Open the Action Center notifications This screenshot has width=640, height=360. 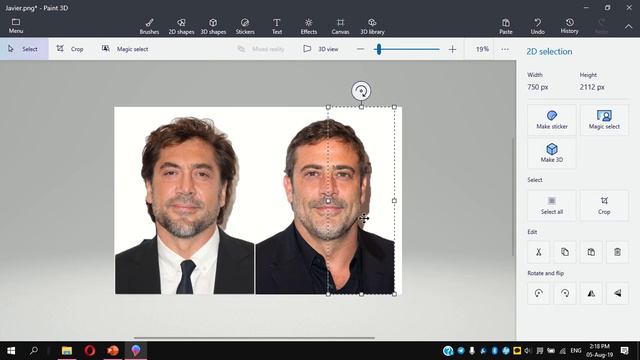point(624,351)
